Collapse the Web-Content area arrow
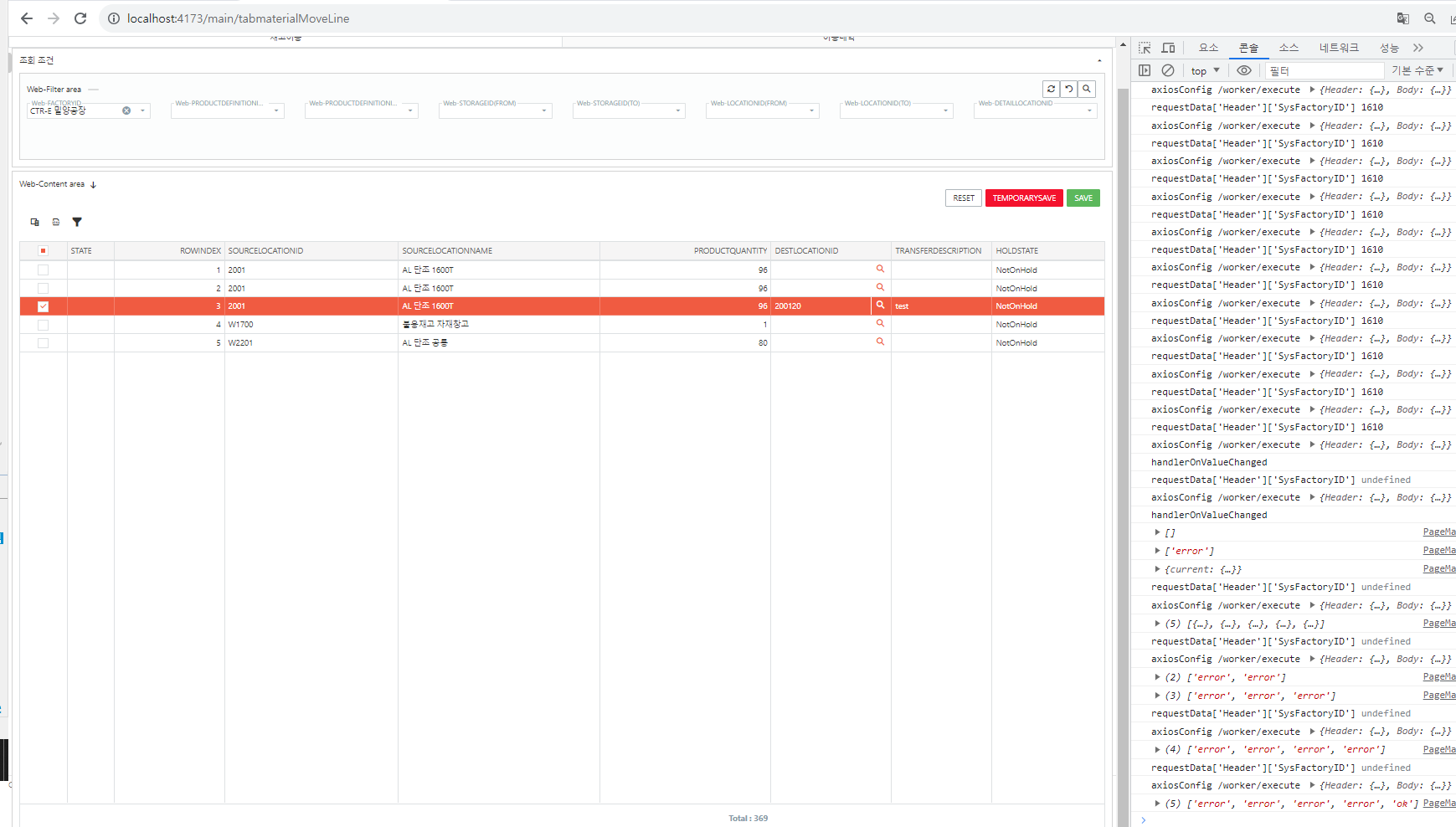The image size is (1456, 827). [x=93, y=184]
